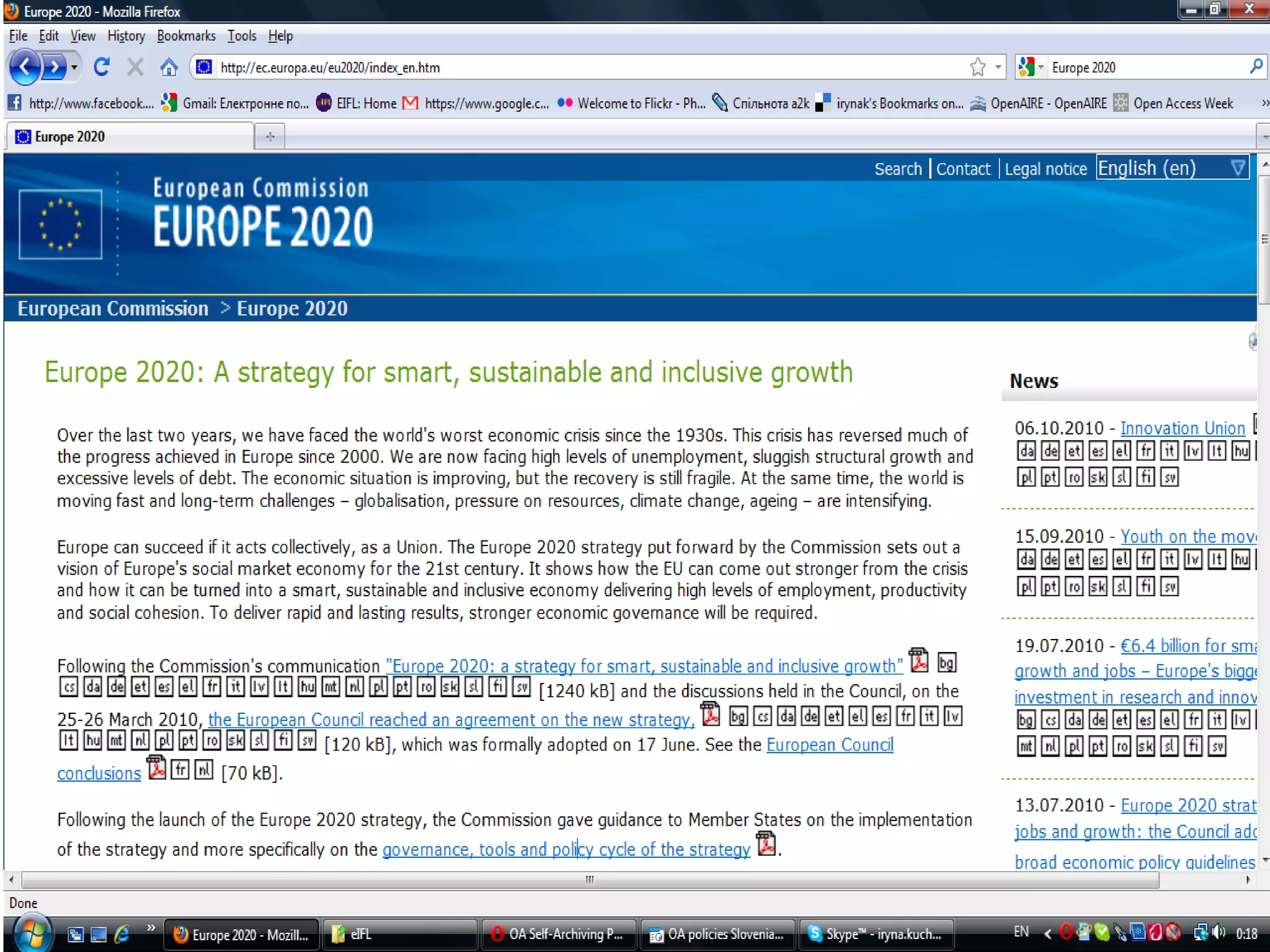Click the horizontal scrollbar at page bottom
The image size is (1270, 952).
click(589, 879)
